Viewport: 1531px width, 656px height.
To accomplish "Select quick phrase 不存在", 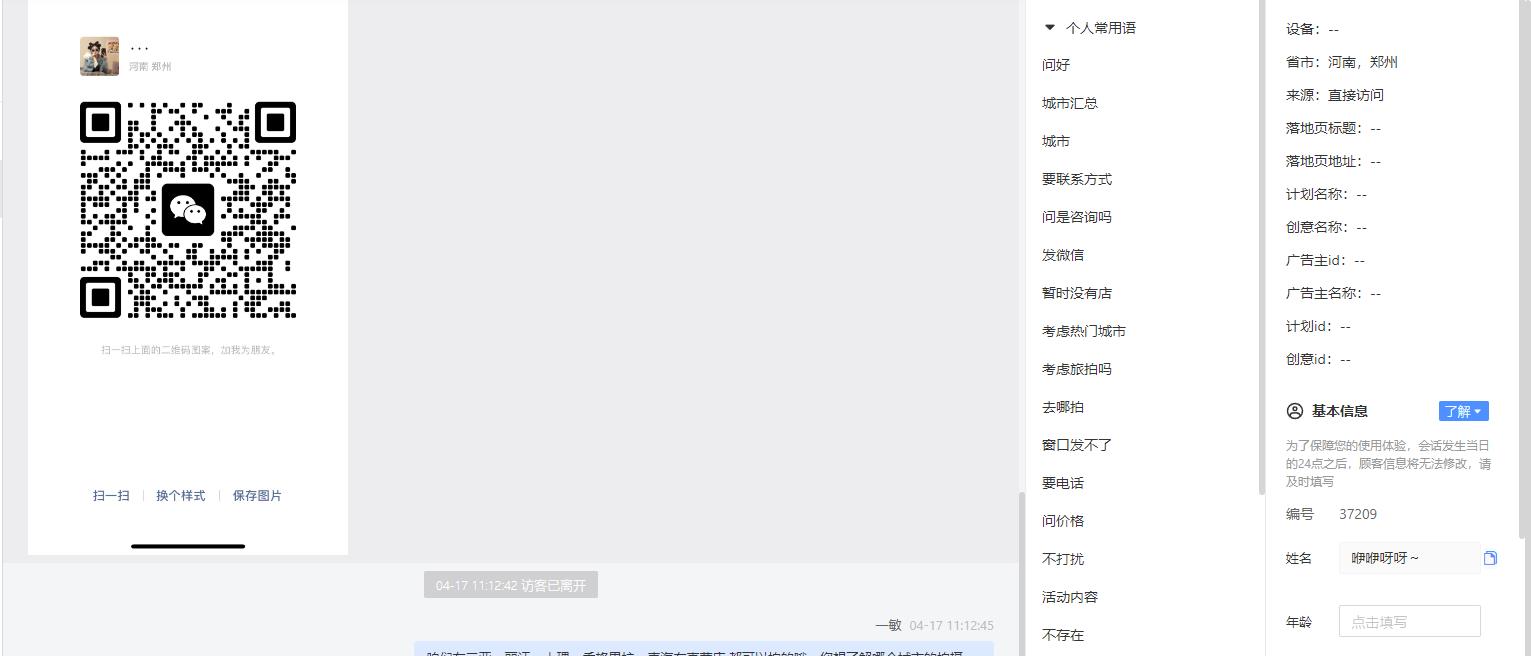I will 1063,635.
